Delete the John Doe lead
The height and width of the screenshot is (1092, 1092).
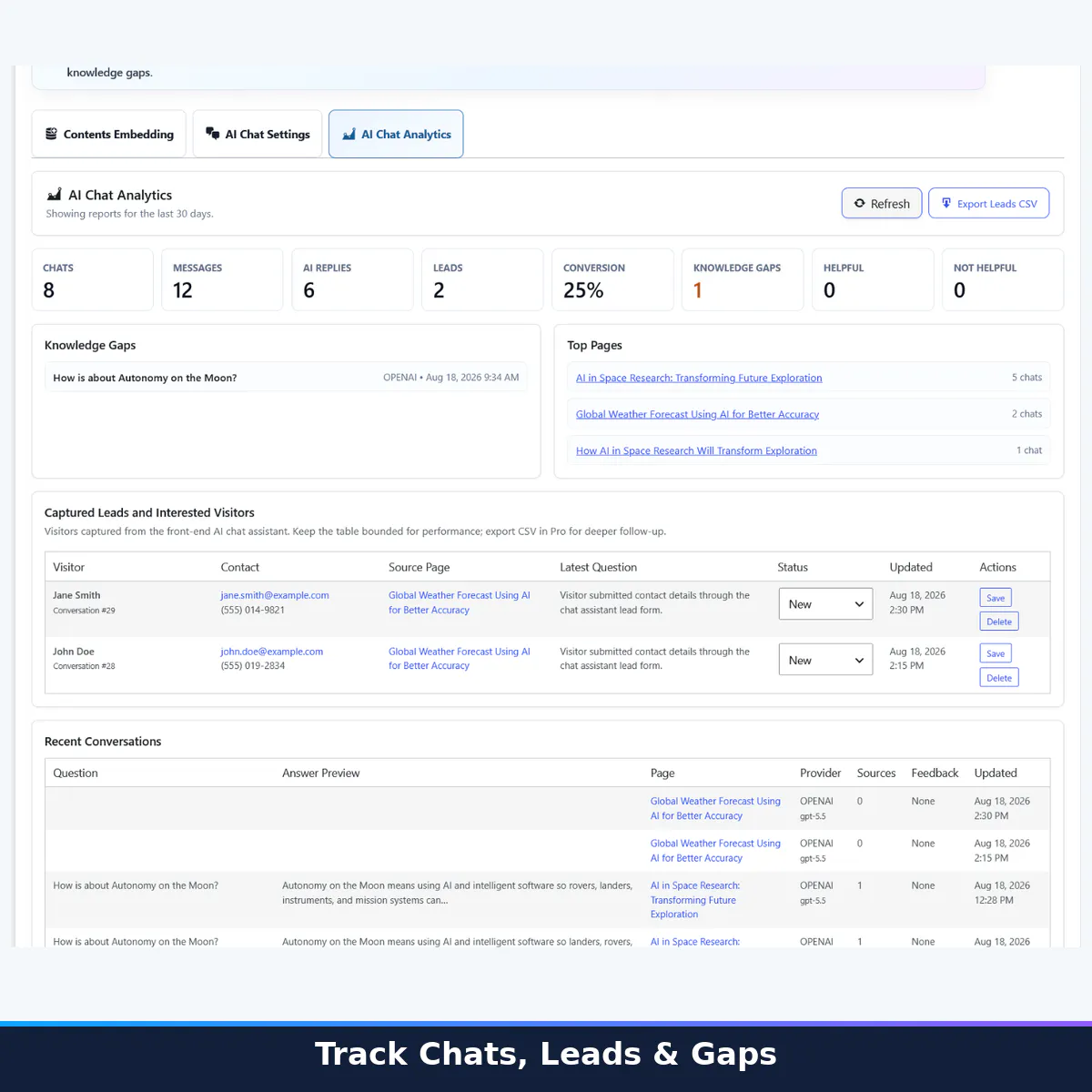(999, 678)
